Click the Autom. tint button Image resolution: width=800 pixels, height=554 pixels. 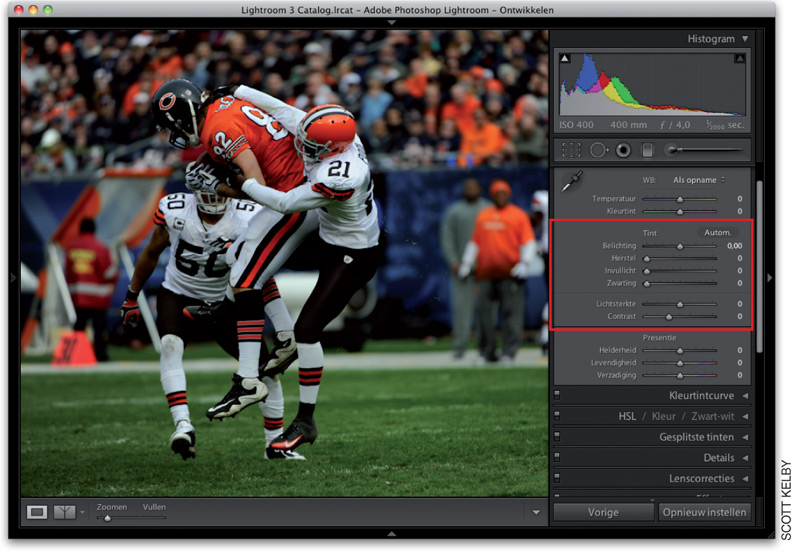click(x=717, y=233)
